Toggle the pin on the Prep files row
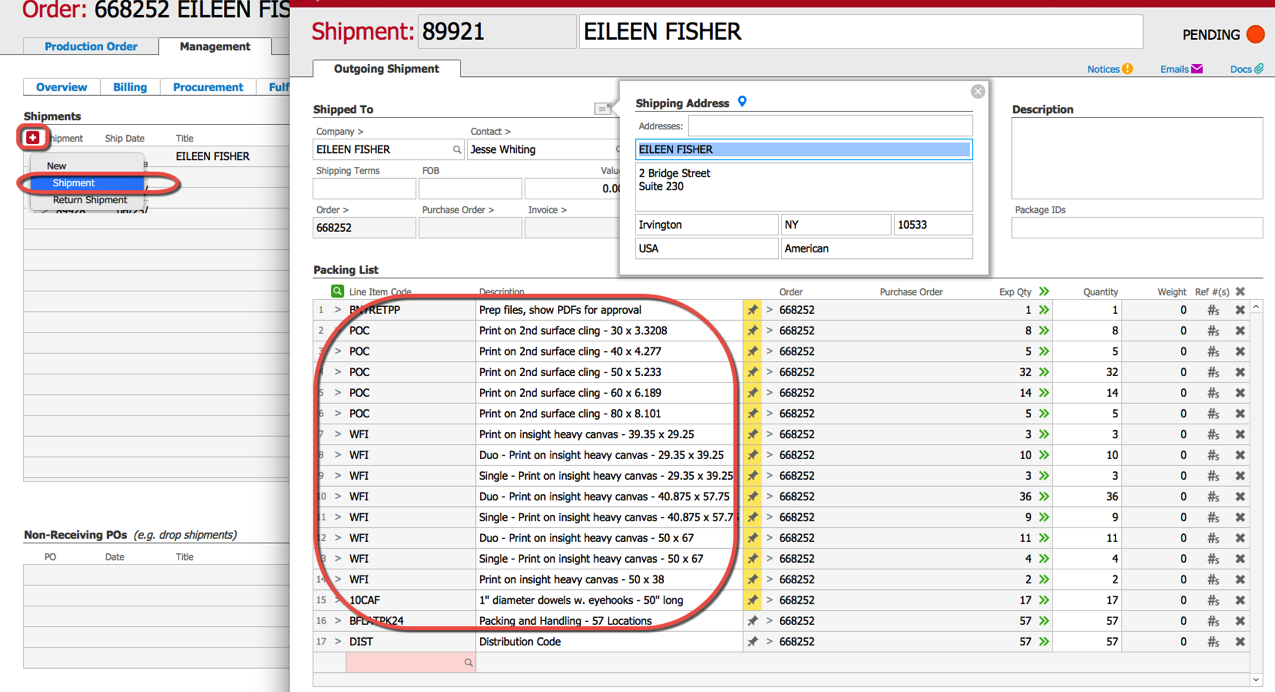The height and width of the screenshot is (692, 1275). tap(752, 310)
